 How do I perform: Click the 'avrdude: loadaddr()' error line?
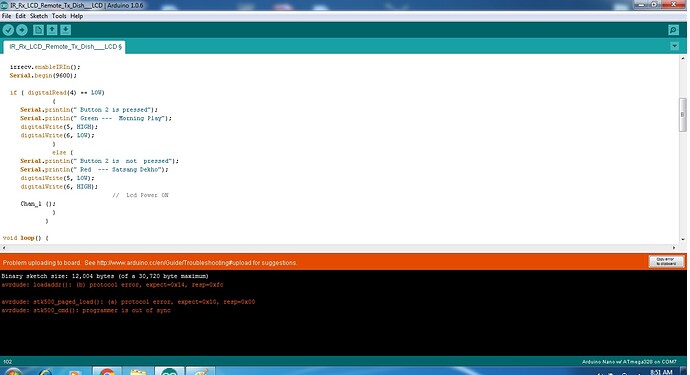click(x=112, y=285)
